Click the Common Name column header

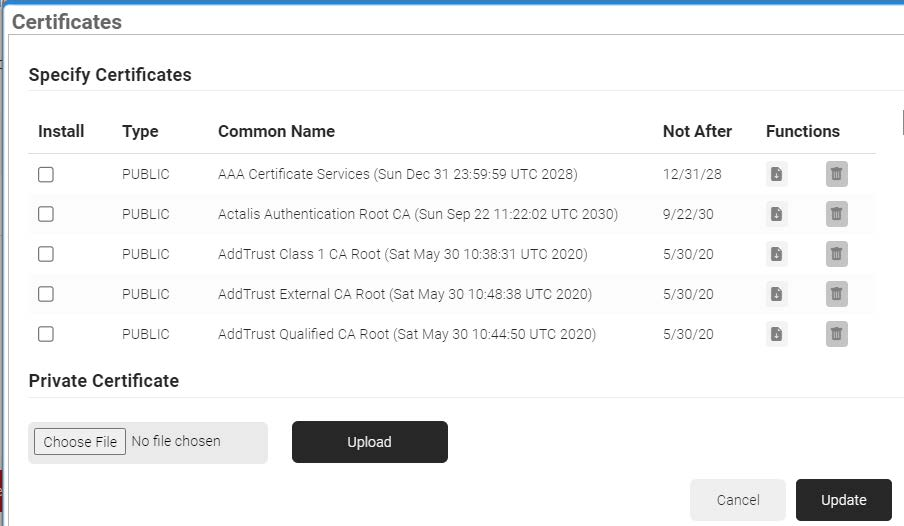276,132
